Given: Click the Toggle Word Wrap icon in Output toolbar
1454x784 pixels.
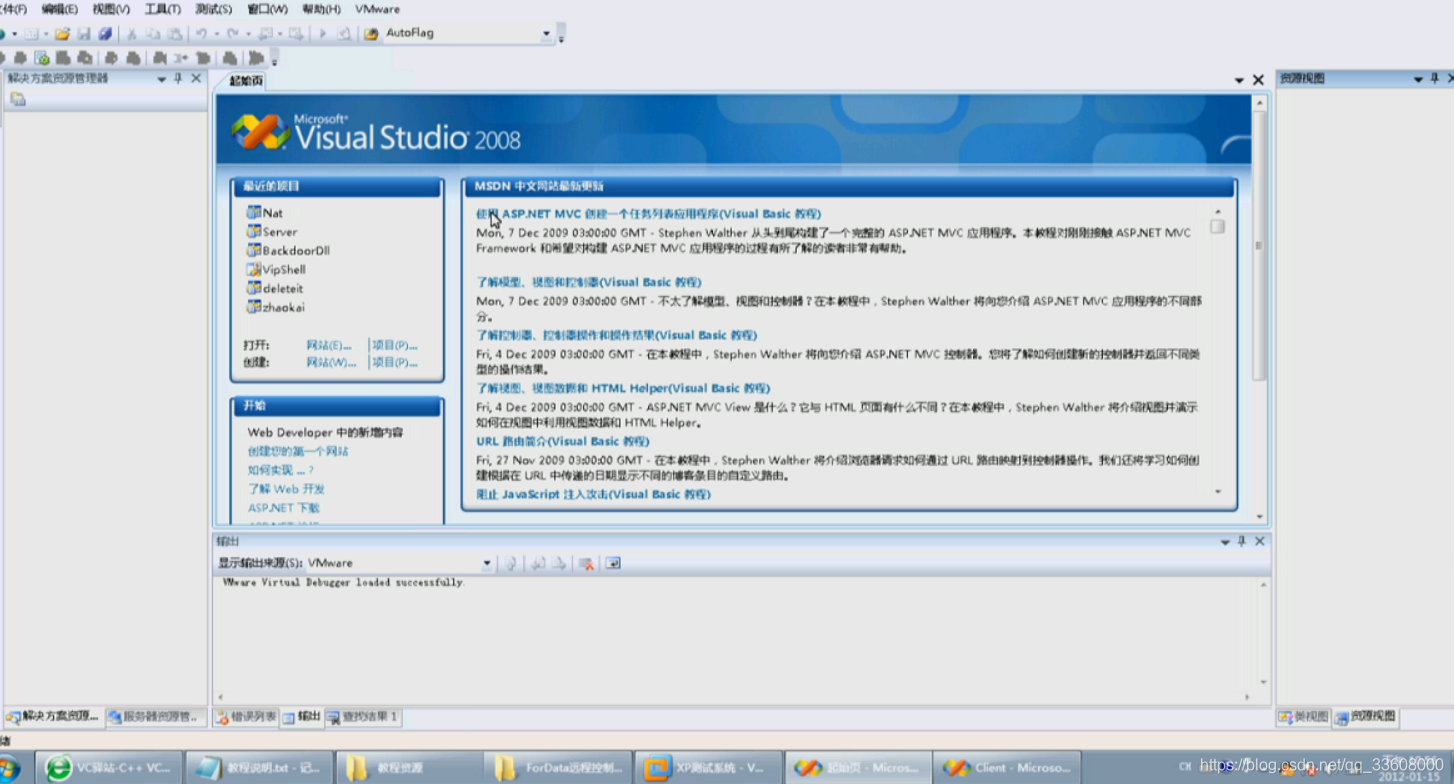Looking at the screenshot, I should click(613, 563).
